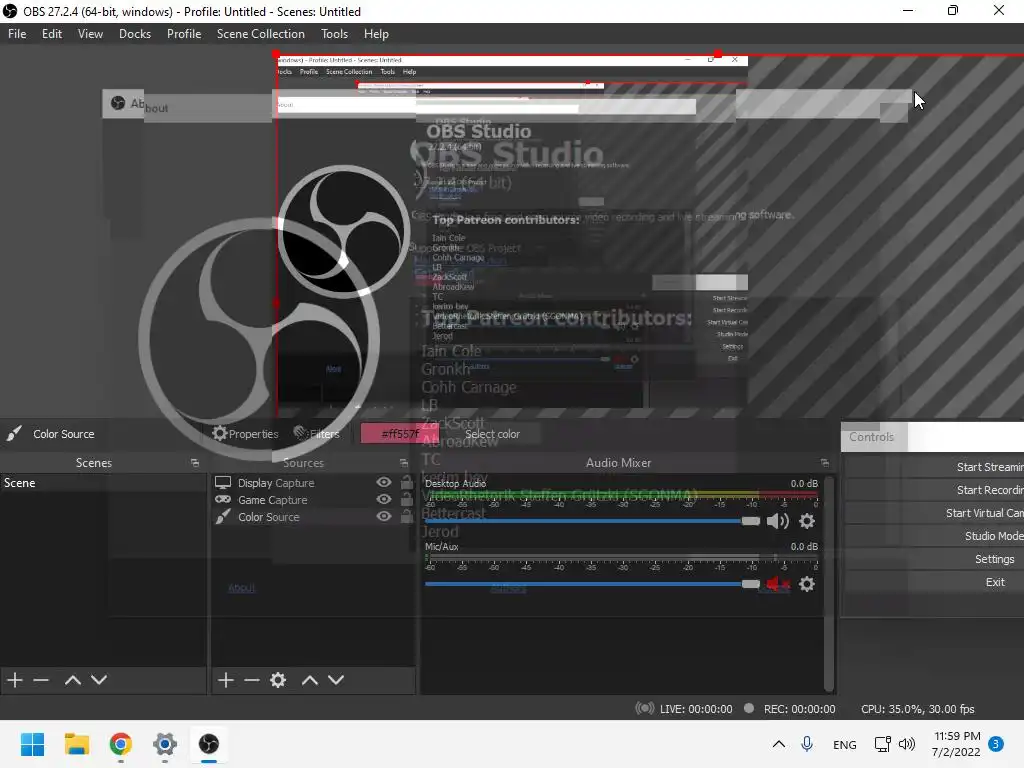1024x768 pixels.
Task: Show hidden tray icons chevron
Action: pyautogui.click(x=778, y=744)
